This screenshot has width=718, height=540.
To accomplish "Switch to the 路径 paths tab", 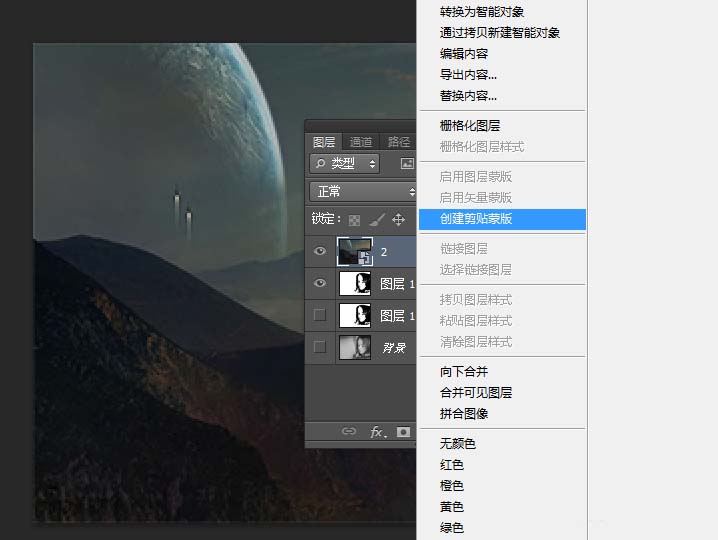I will 399,142.
